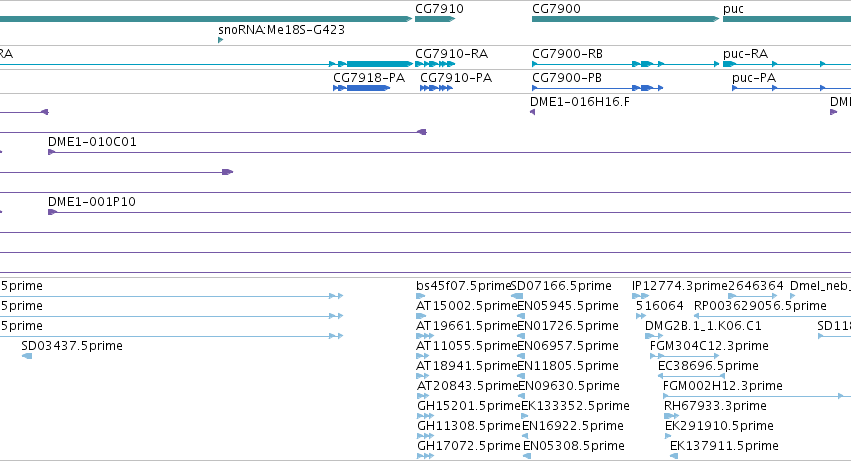The image size is (851, 461).
Task: Select the CG7910-PA protein label
Action: point(456,78)
